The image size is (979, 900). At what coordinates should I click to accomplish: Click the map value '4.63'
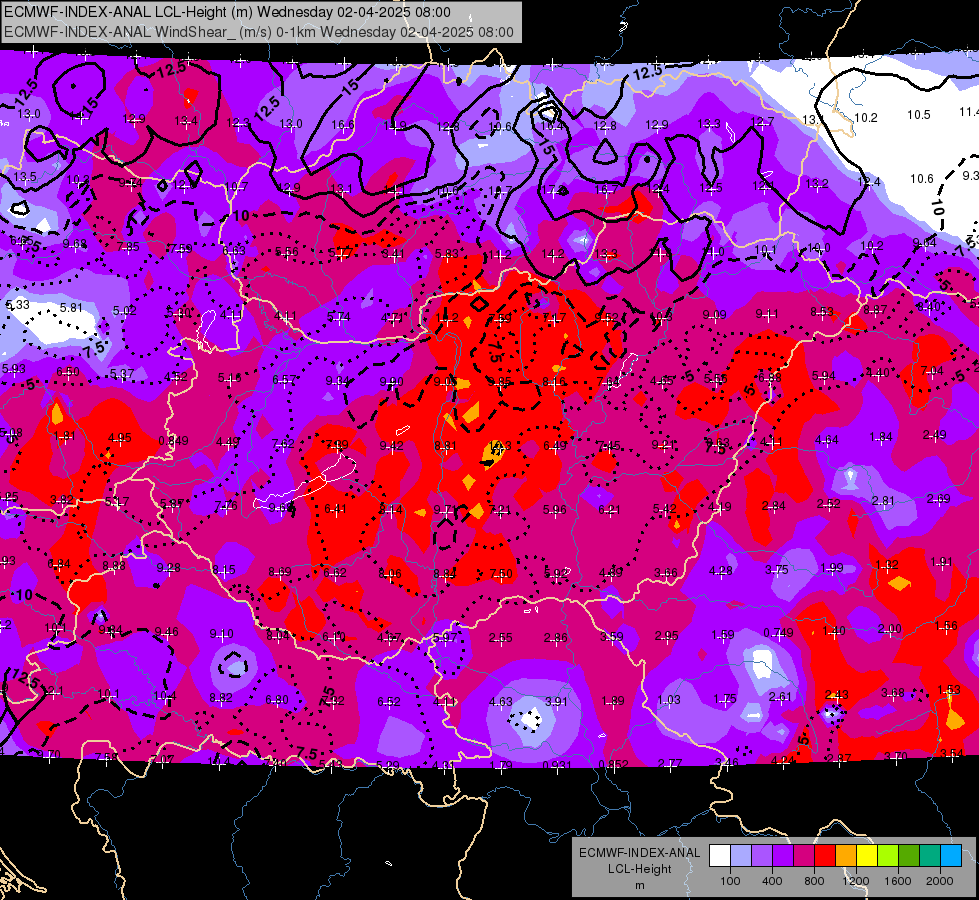(x=501, y=702)
